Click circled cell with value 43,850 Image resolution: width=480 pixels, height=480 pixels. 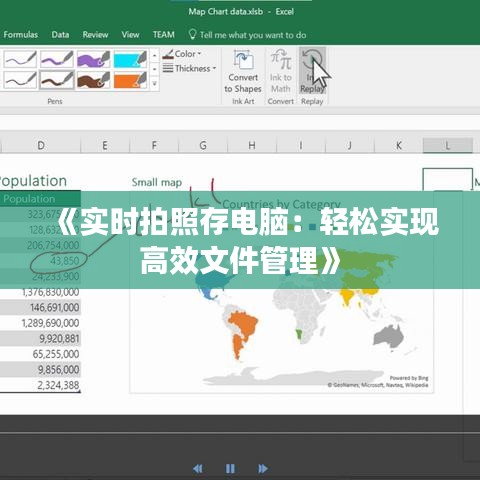pyautogui.click(x=40, y=261)
